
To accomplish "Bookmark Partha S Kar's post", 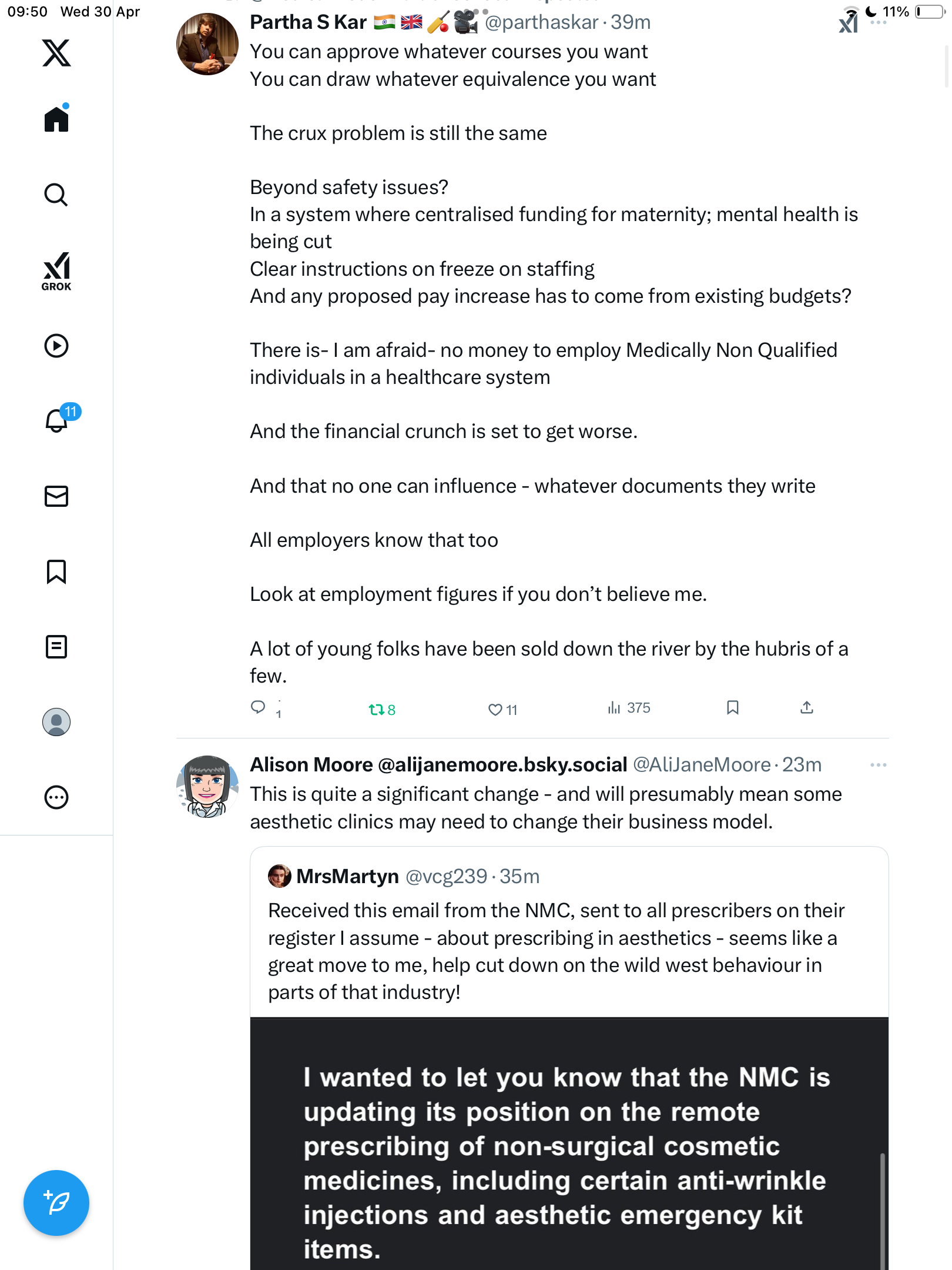I will pyautogui.click(x=732, y=707).
